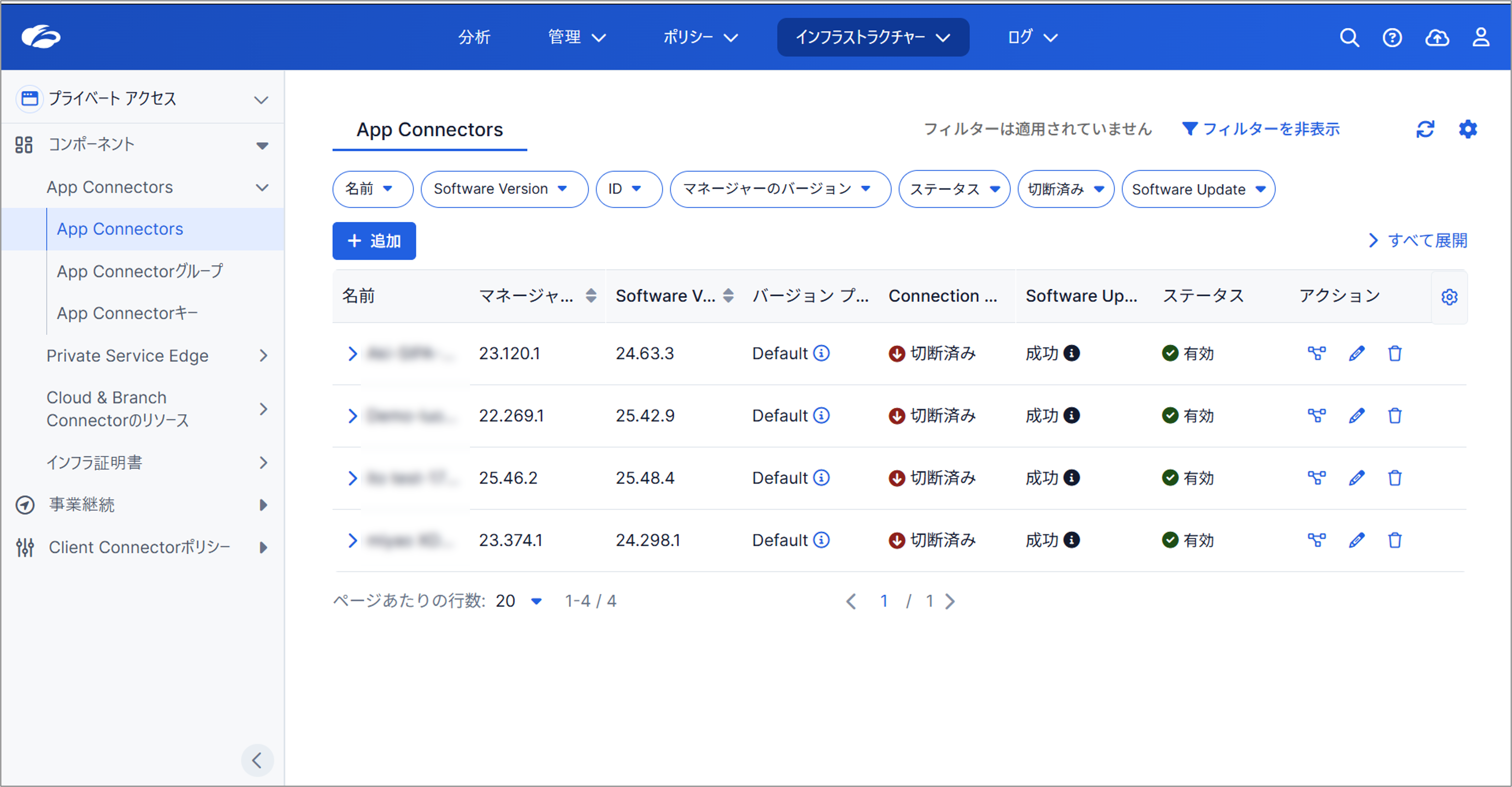The height and width of the screenshot is (787, 1512).
Task: Open the Software Version filter dropdown
Action: click(x=504, y=189)
